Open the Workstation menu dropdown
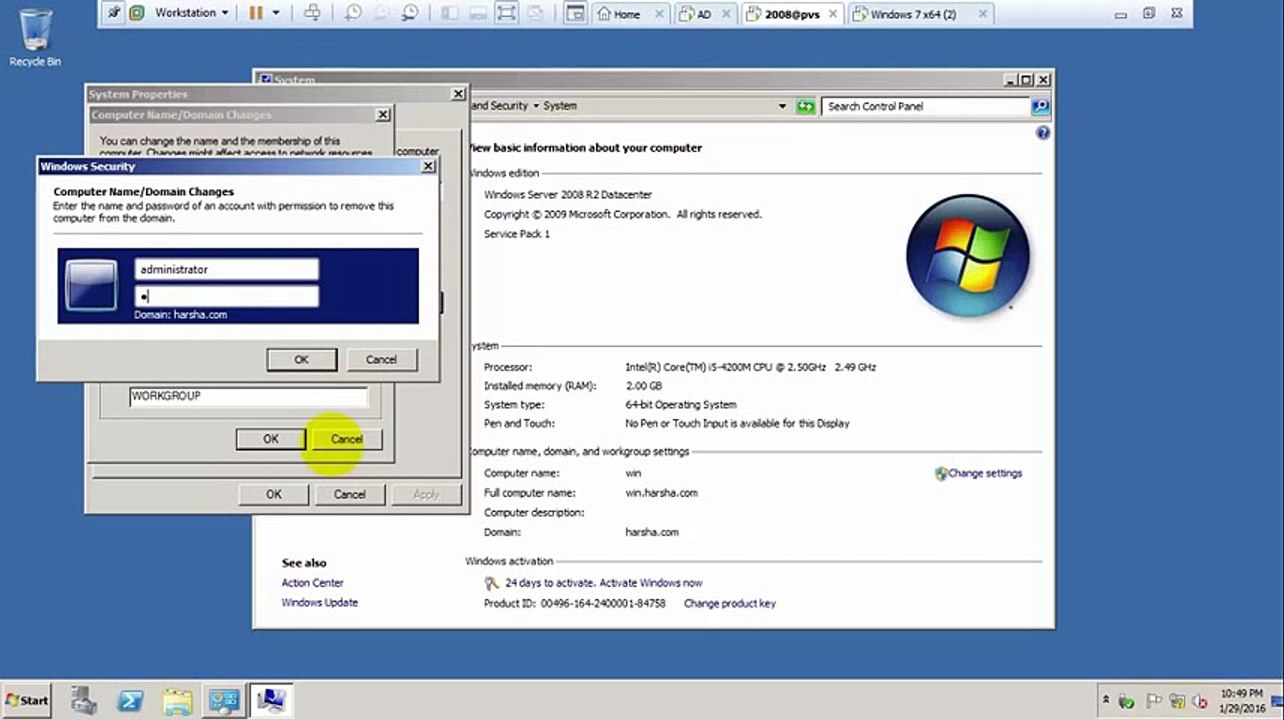Screen dimensions: 1284x720 [190, 13]
